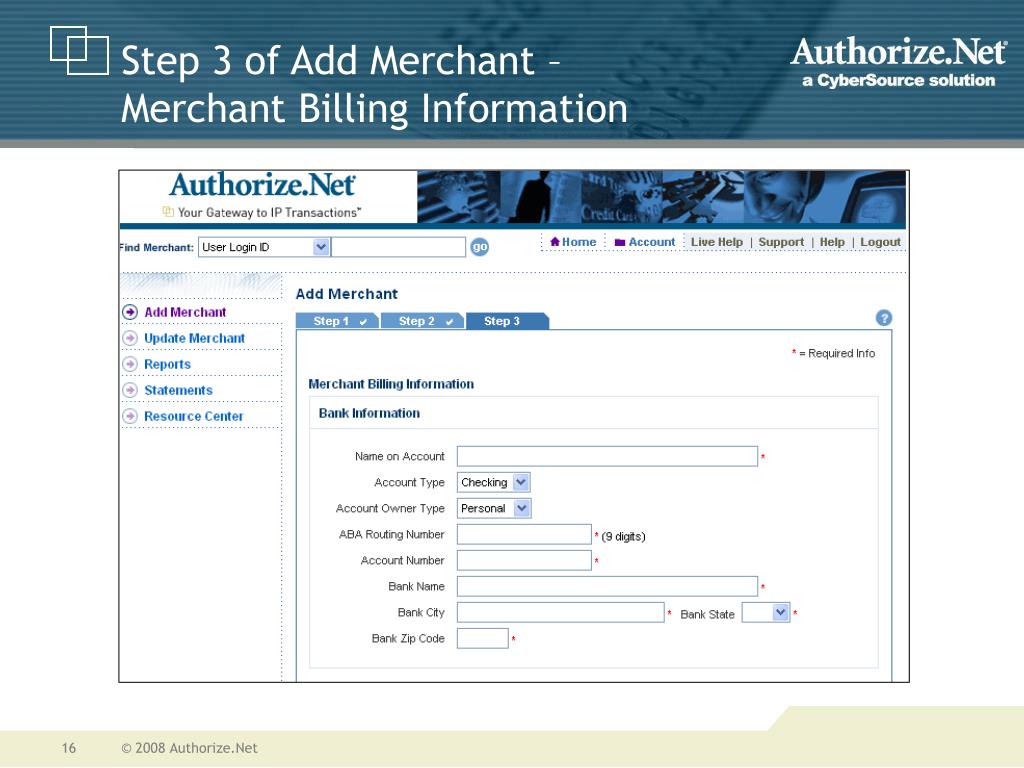Click the Live Help link
Viewport: 1024px width, 768px height.
coord(717,242)
